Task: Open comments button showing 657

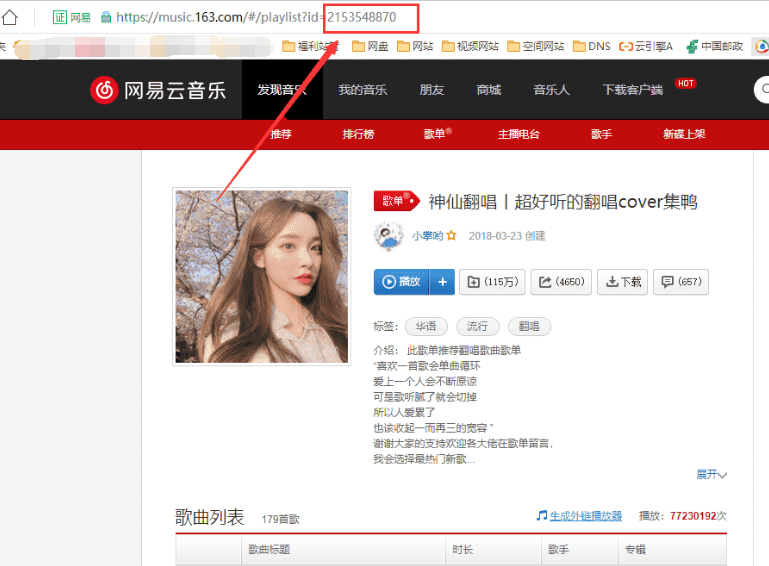Action: [681, 282]
